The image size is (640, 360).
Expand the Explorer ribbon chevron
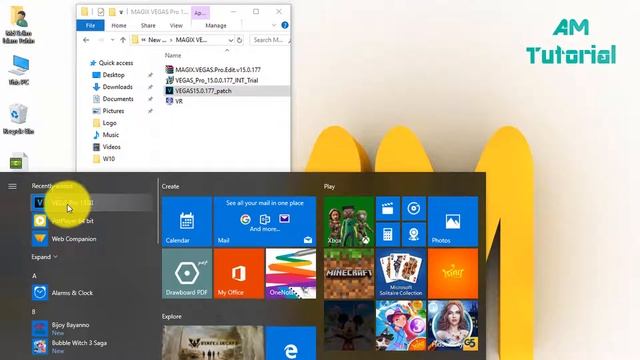pos(274,25)
